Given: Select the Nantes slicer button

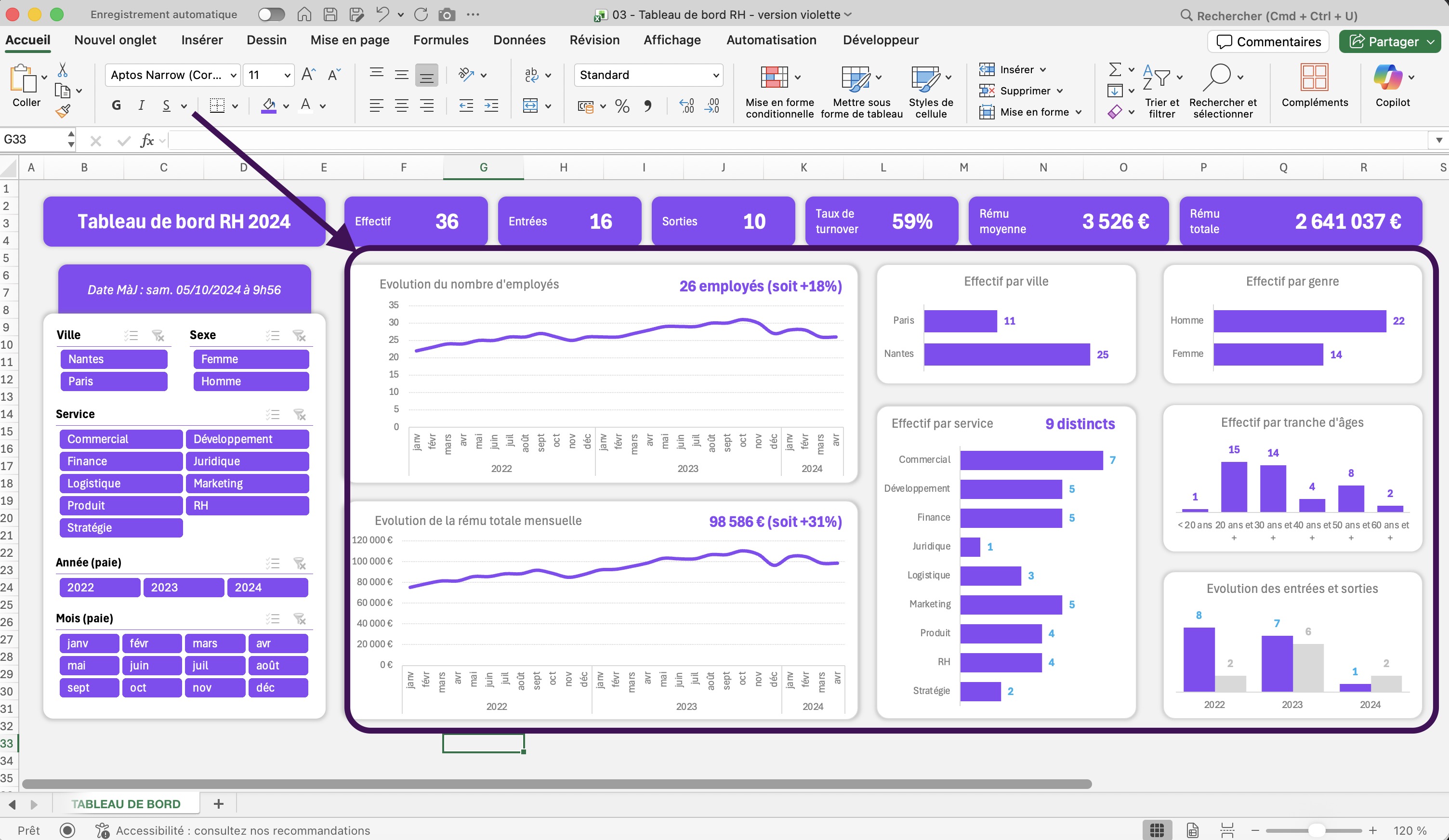Looking at the screenshot, I should (113, 359).
